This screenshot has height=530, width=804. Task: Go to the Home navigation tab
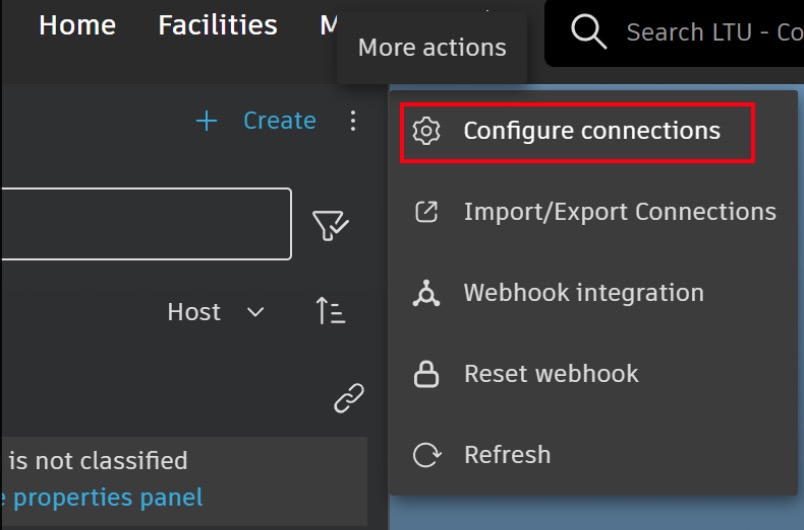tap(77, 25)
